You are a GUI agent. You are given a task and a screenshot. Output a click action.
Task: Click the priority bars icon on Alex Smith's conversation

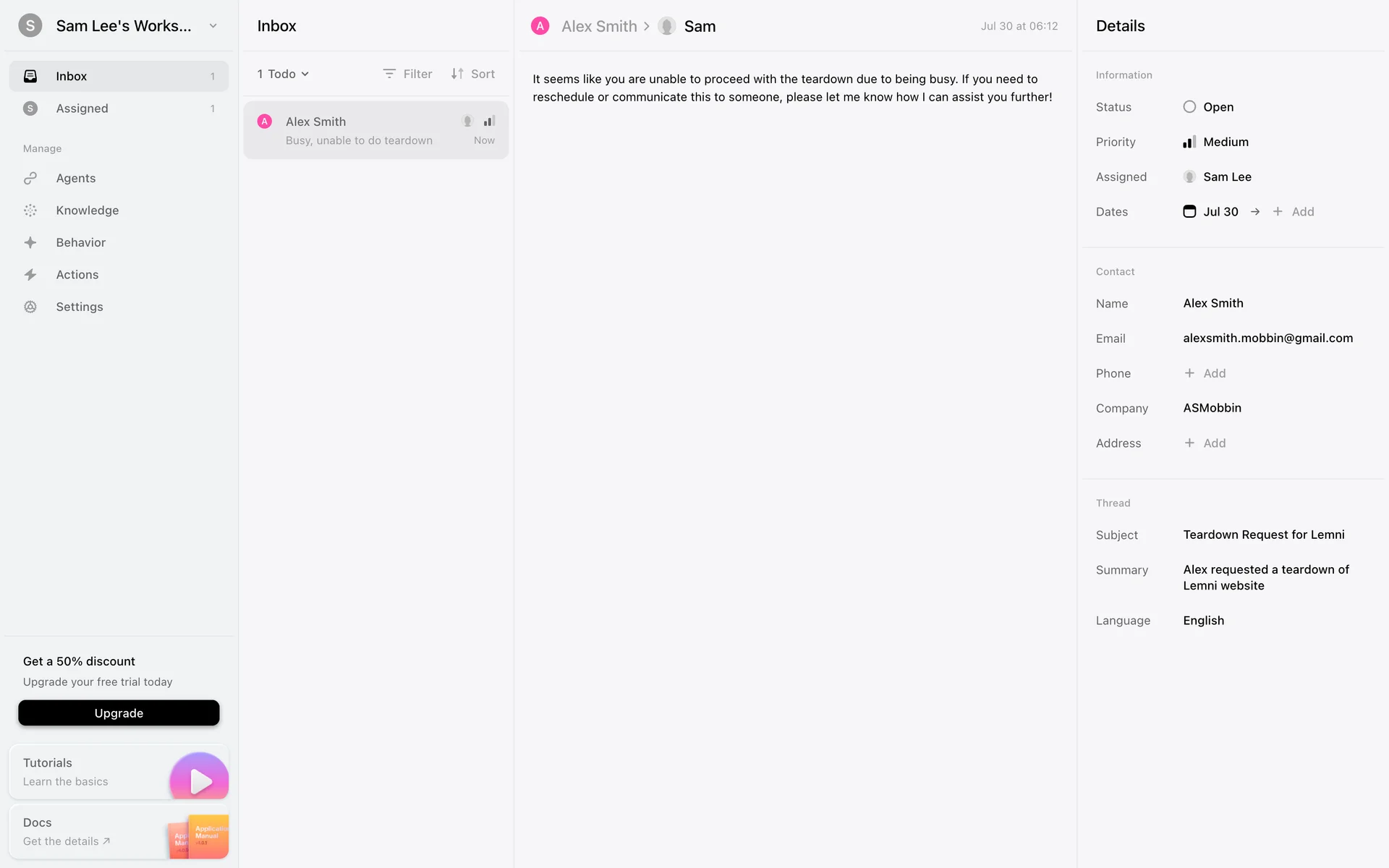click(490, 121)
